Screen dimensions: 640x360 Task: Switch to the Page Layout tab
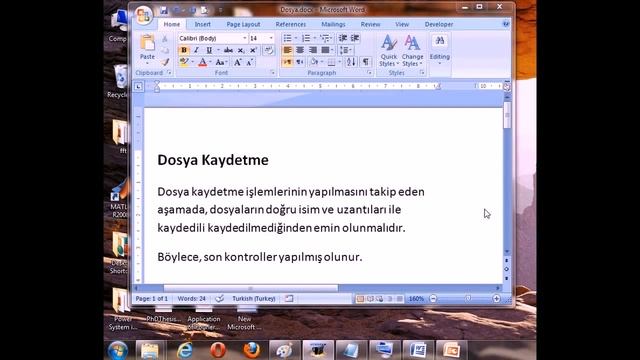coord(243,24)
